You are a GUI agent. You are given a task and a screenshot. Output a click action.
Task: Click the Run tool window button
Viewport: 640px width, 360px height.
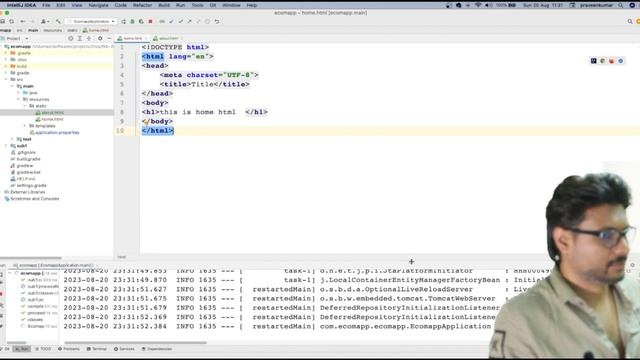(22, 349)
